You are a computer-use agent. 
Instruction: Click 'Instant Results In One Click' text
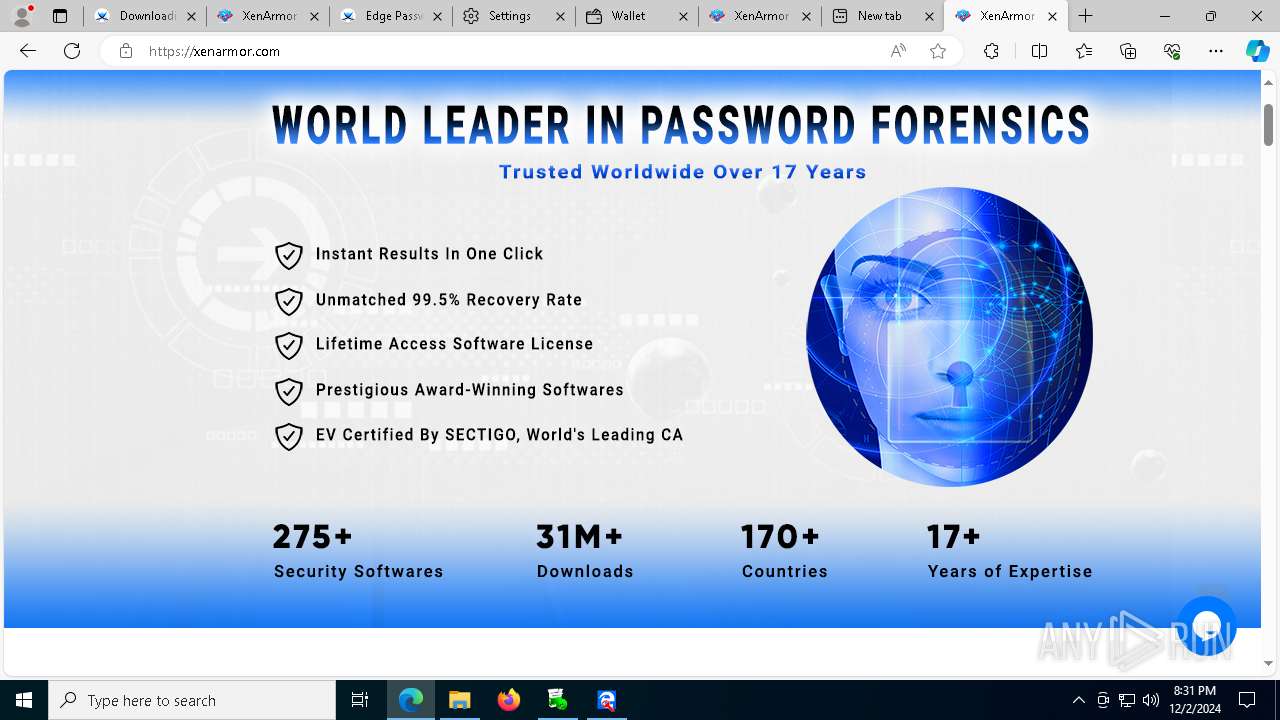430,254
